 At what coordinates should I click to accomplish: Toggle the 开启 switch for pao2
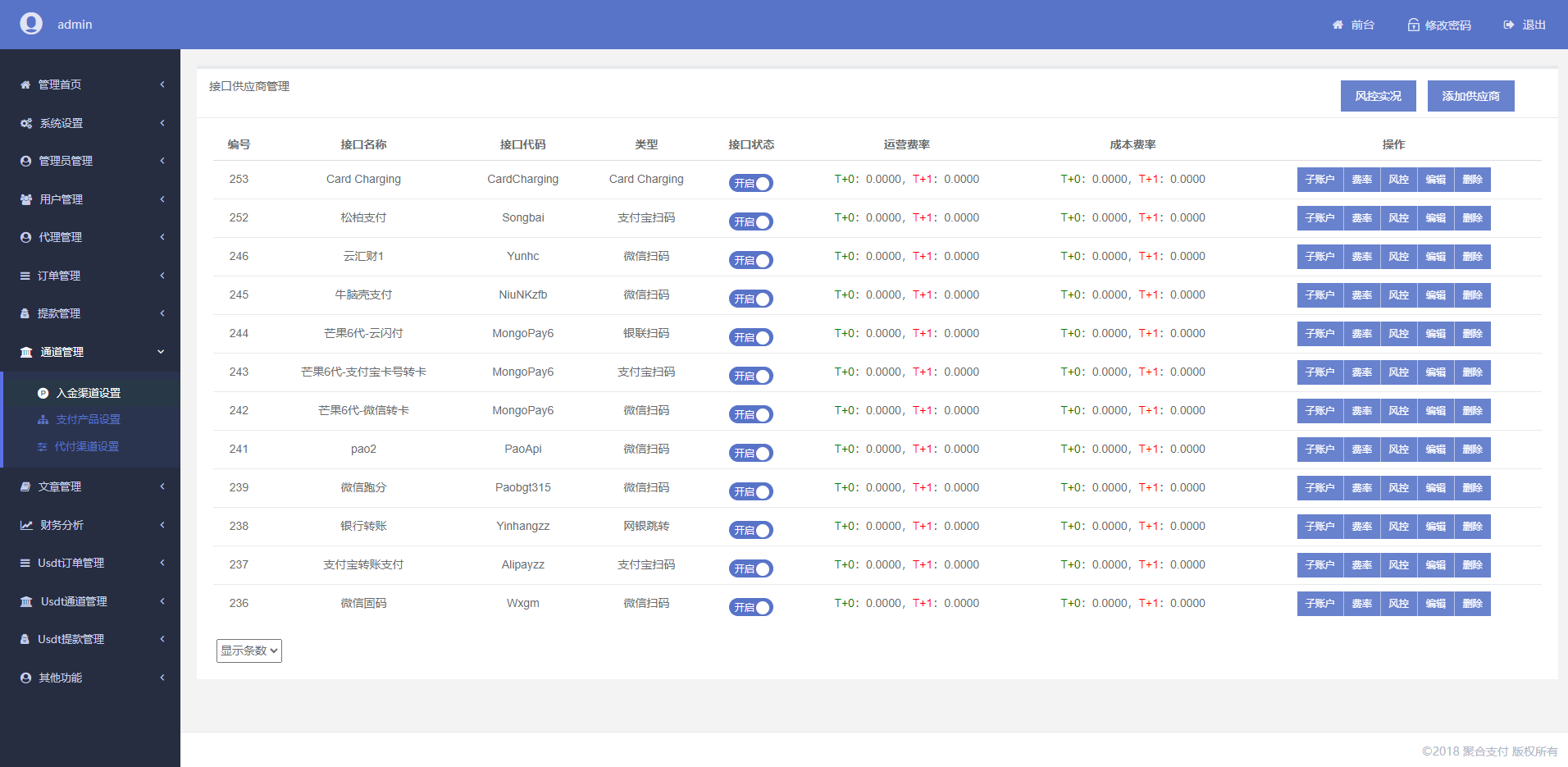coord(751,453)
